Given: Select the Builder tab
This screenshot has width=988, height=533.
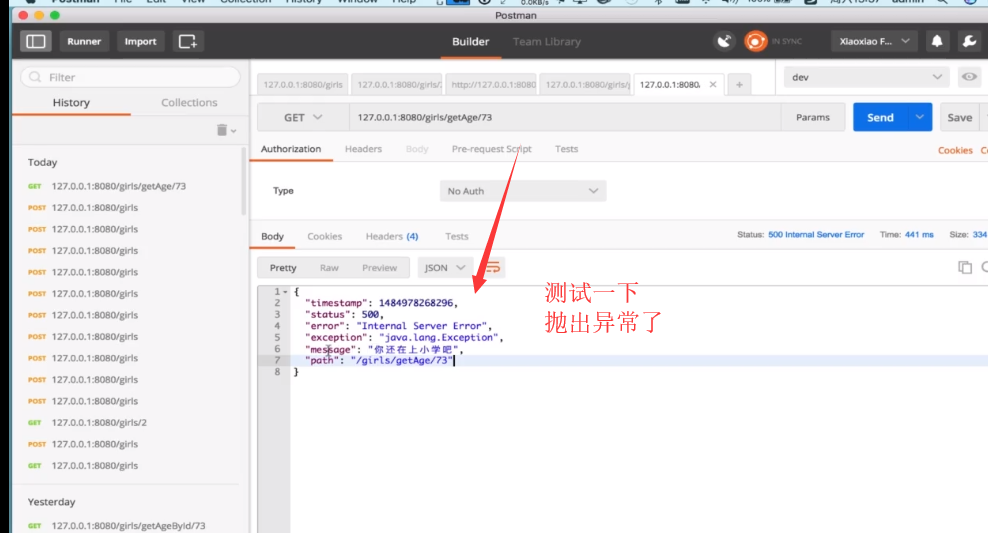Looking at the screenshot, I should [x=470, y=42].
